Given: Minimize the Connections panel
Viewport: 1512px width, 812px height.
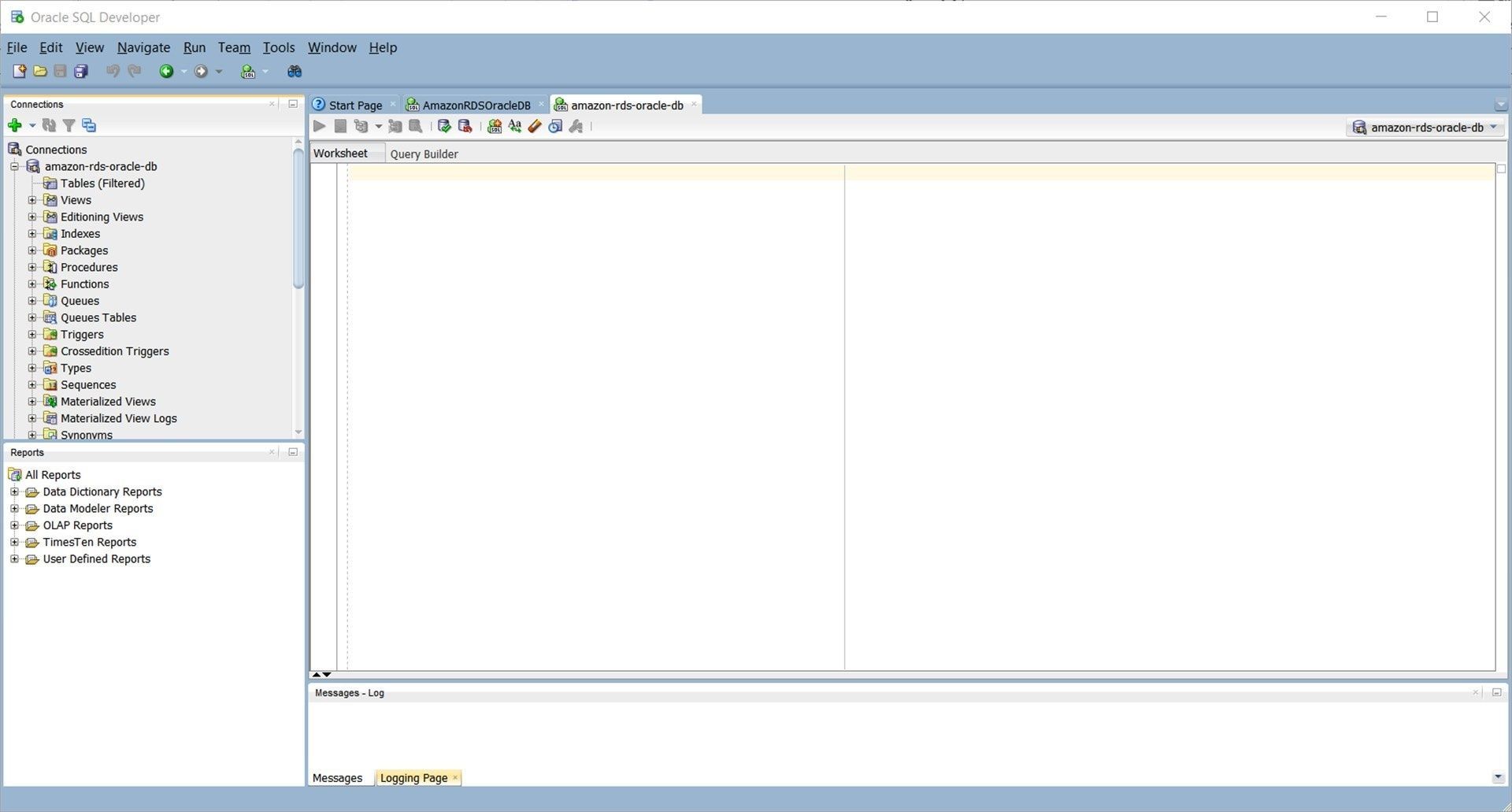Looking at the screenshot, I should (293, 103).
